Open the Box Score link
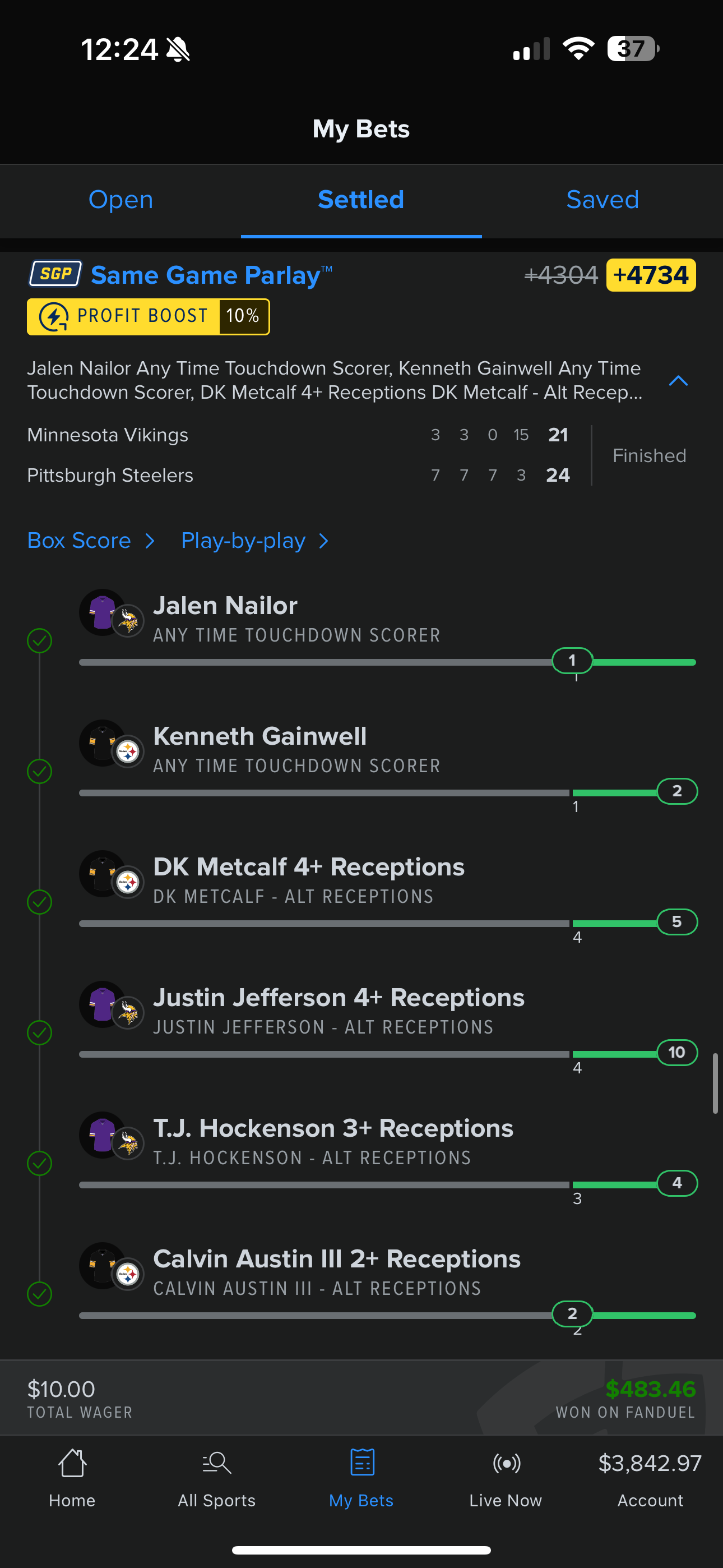The height and width of the screenshot is (1568, 723). [79, 541]
